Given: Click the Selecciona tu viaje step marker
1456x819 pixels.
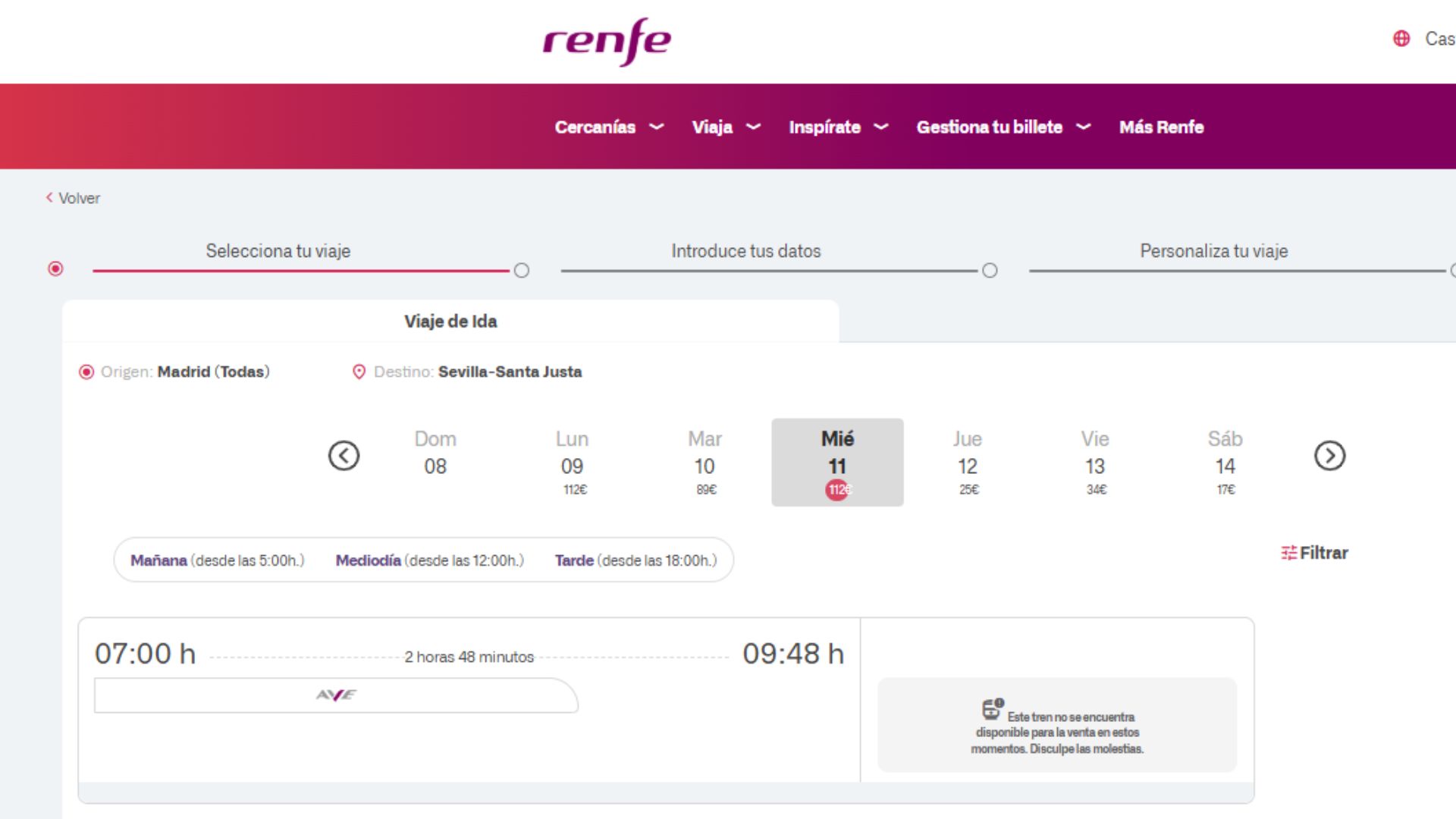Looking at the screenshot, I should pyautogui.click(x=55, y=269).
